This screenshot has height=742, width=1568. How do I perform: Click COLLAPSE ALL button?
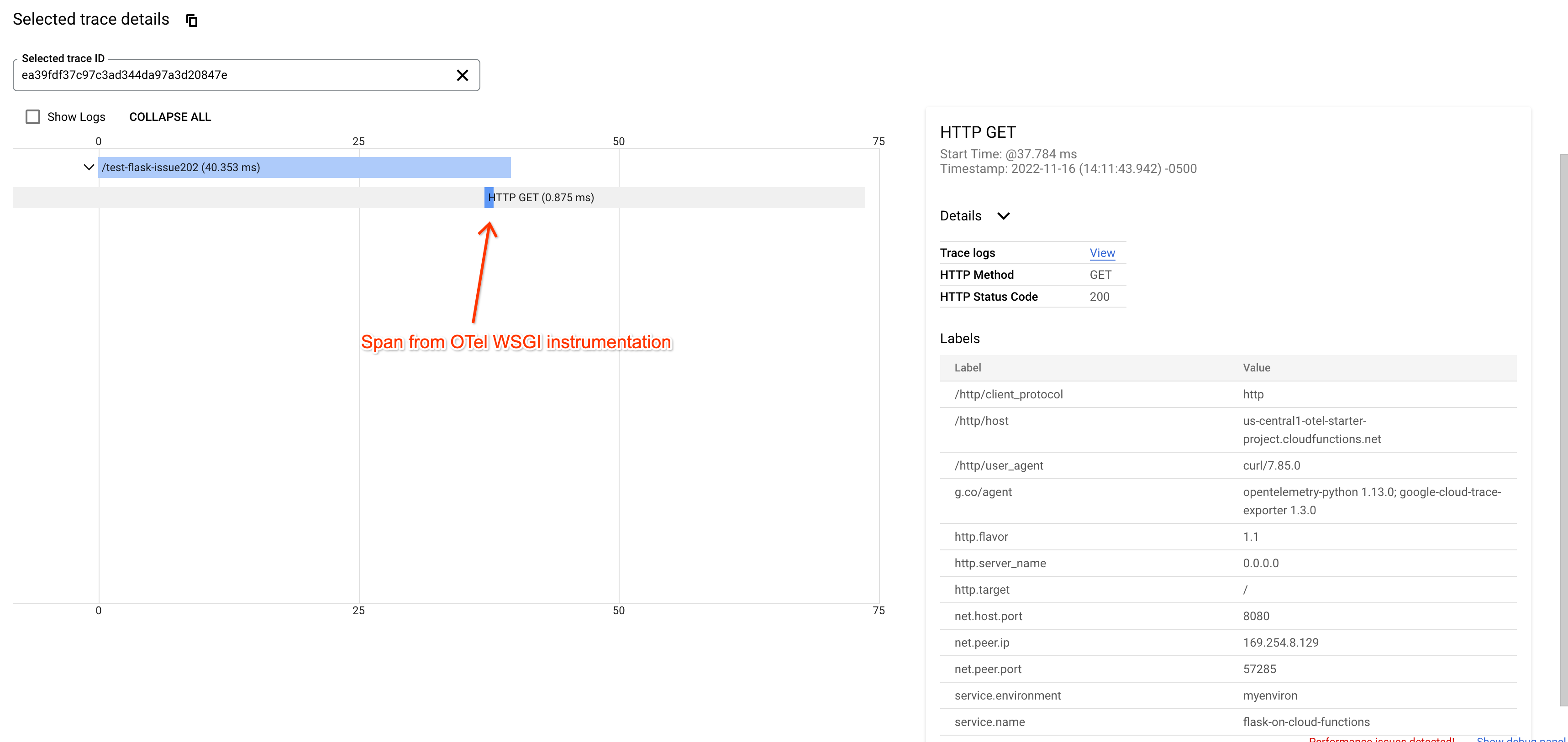coord(170,117)
